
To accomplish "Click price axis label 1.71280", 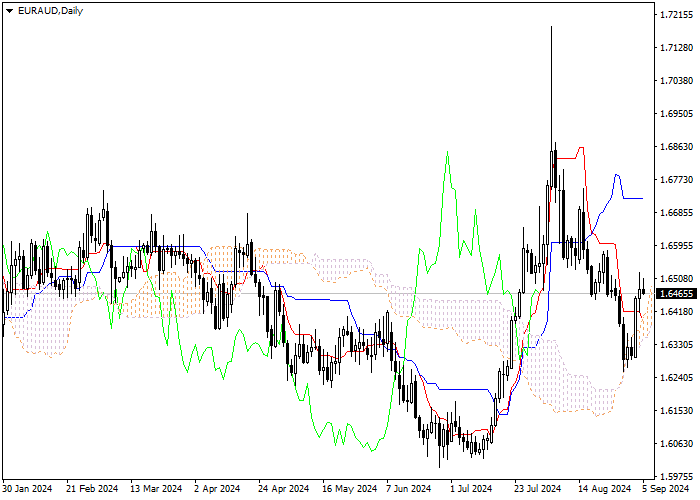I will (677, 48).
